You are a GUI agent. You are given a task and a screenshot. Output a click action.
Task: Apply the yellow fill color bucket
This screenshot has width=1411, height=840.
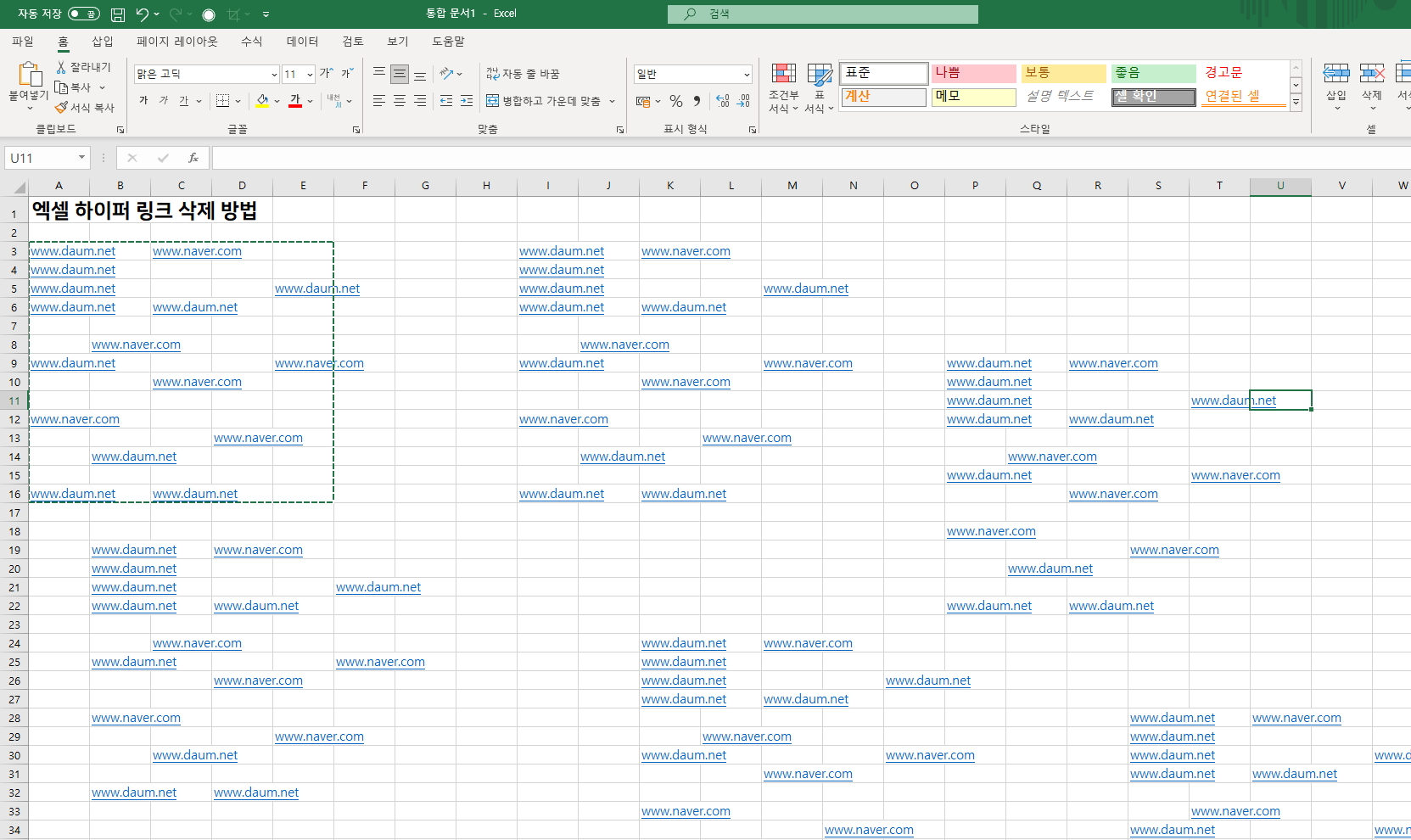click(263, 101)
